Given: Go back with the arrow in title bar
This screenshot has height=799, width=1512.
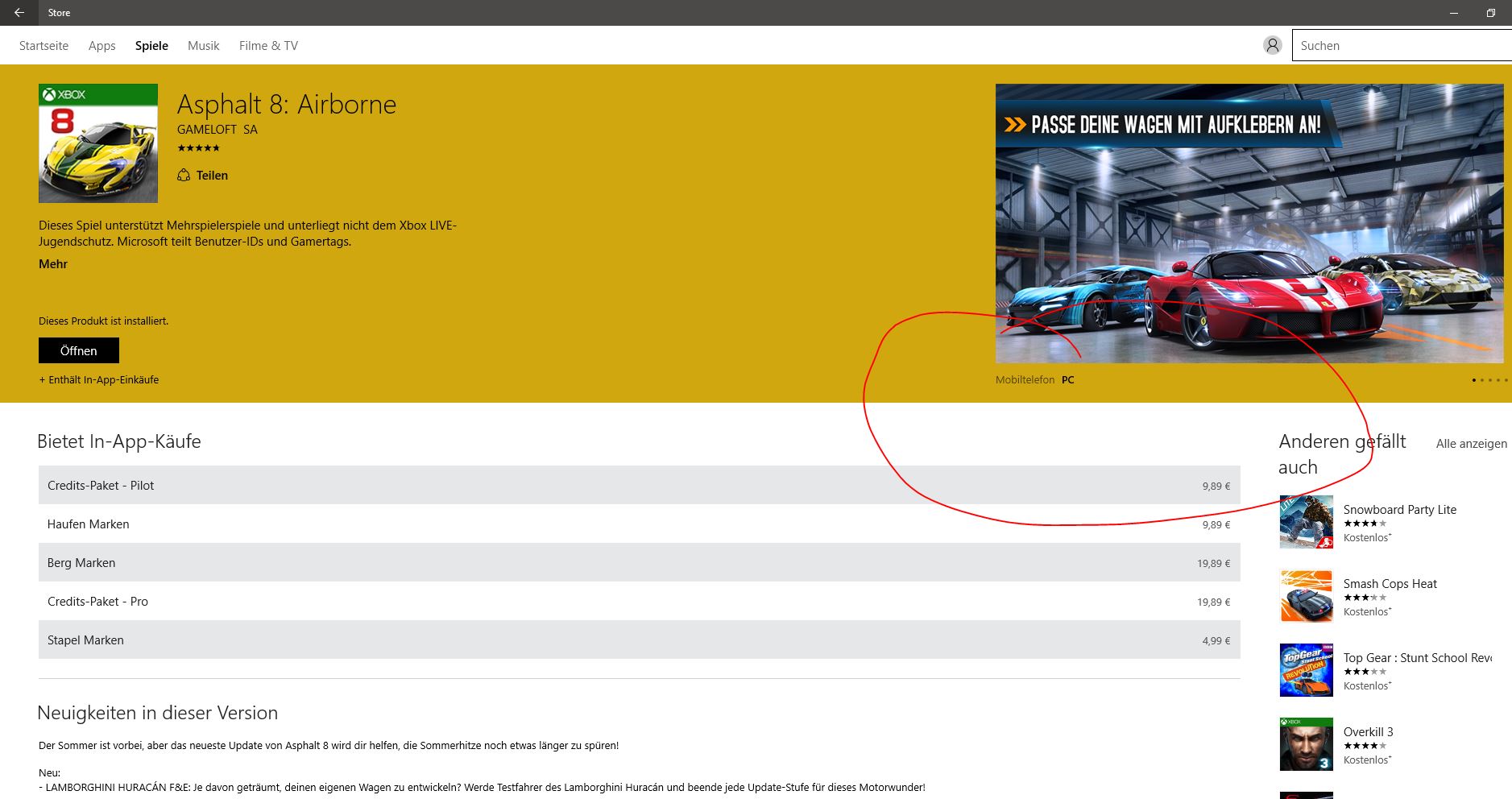Looking at the screenshot, I should pos(19,13).
